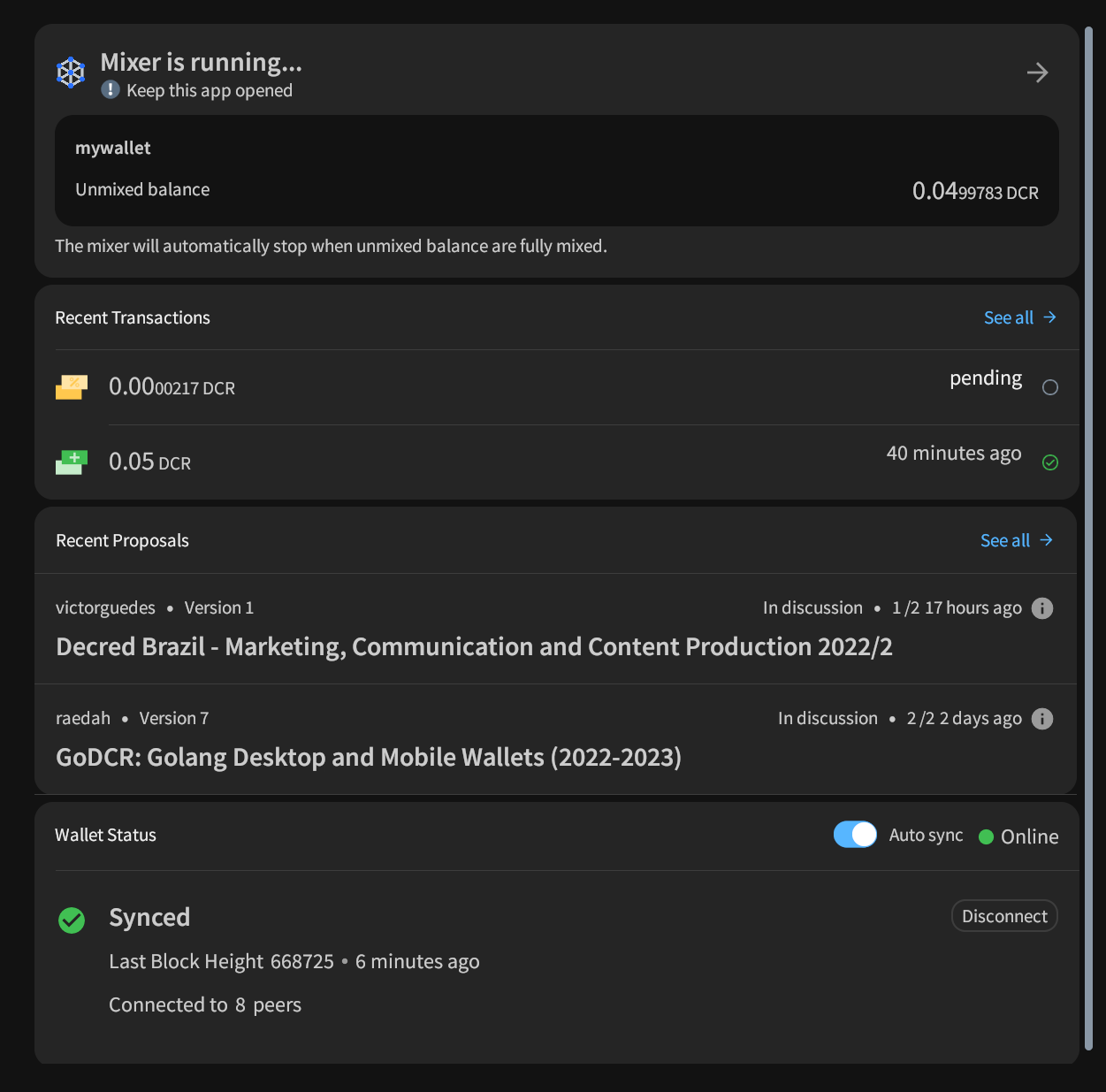The height and width of the screenshot is (1092, 1106).
Task: Open the pending 0.0000217 DCR transaction
Action: click(x=557, y=387)
